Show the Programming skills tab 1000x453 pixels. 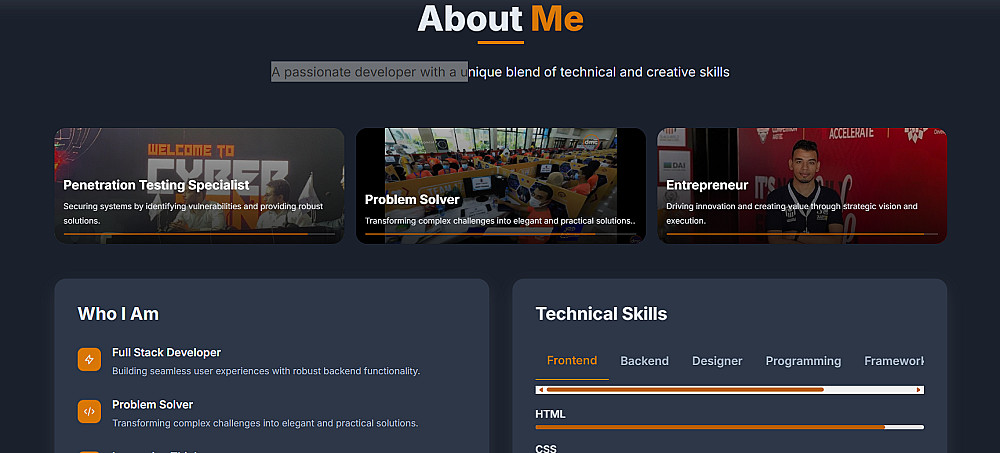[x=803, y=361]
